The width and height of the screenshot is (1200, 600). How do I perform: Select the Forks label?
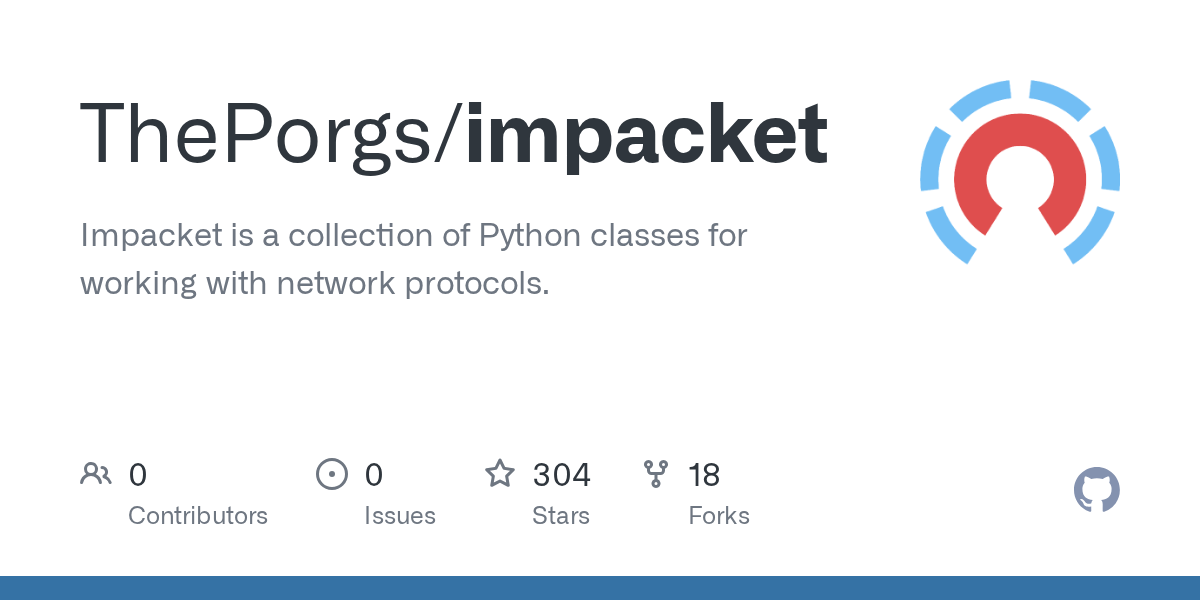click(719, 516)
